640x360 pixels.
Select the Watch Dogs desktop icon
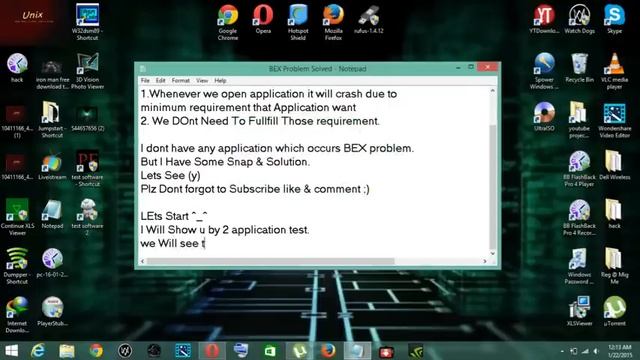point(579,19)
